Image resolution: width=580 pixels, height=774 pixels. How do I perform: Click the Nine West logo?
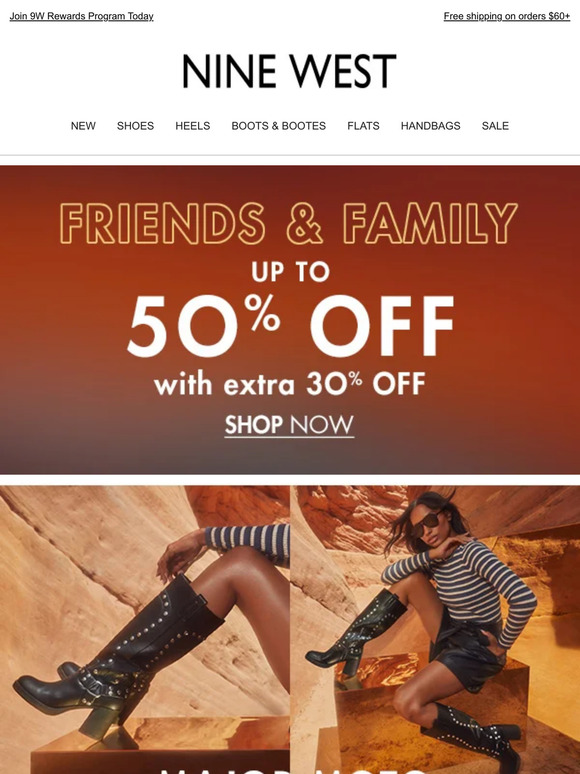tap(289, 71)
